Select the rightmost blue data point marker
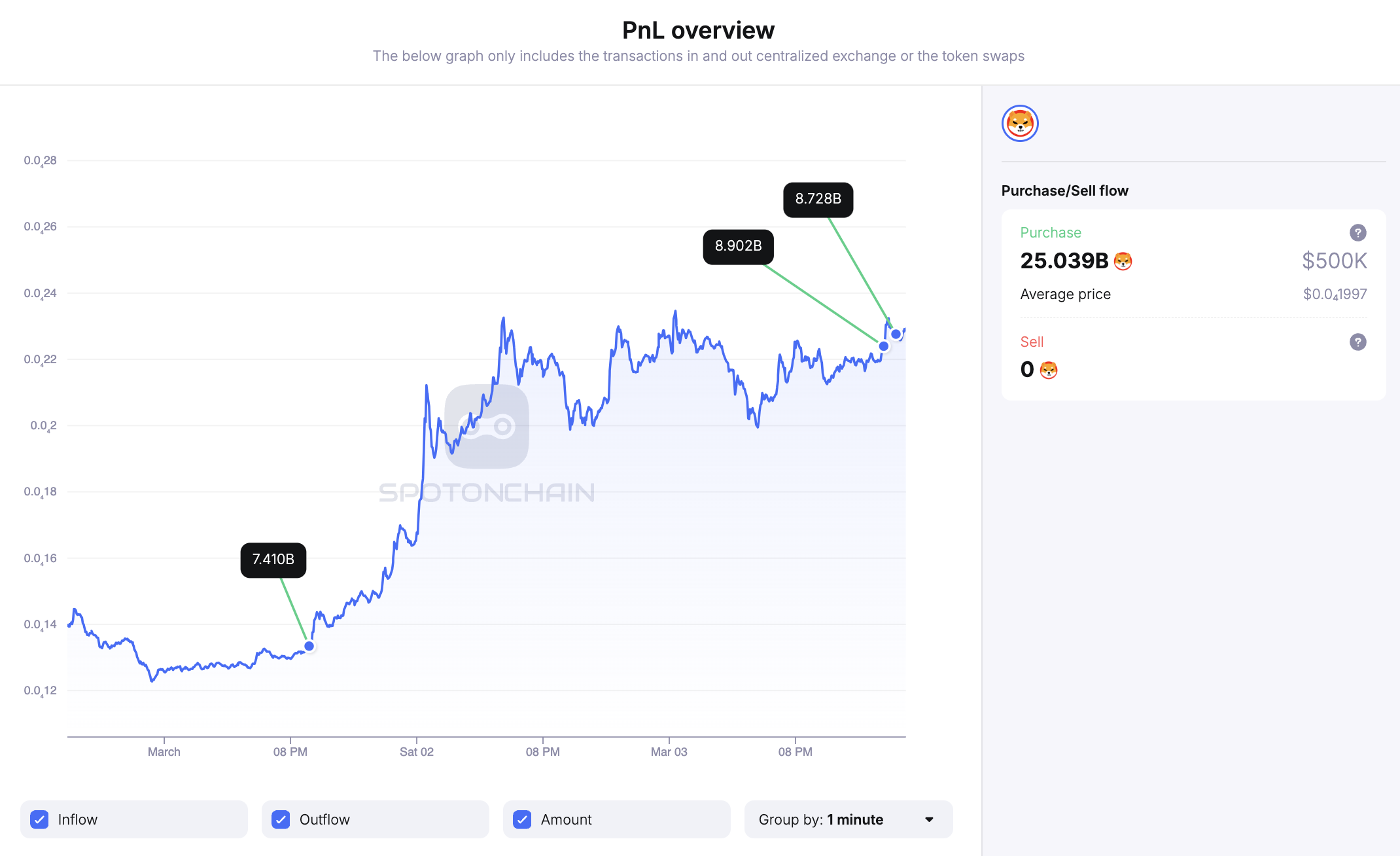The width and height of the screenshot is (1400, 856). pyautogui.click(x=898, y=333)
